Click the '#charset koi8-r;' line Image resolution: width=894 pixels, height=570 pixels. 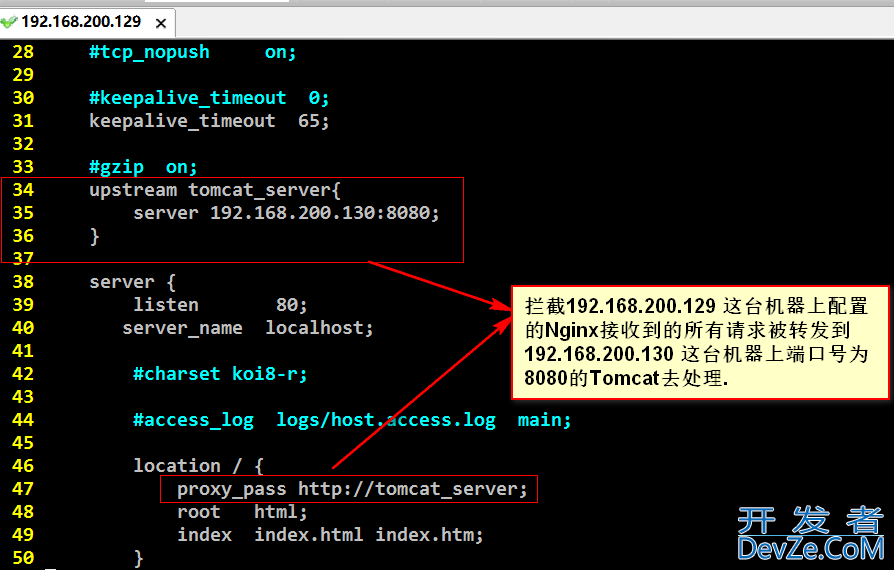pyautogui.click(x=220, y=374)
